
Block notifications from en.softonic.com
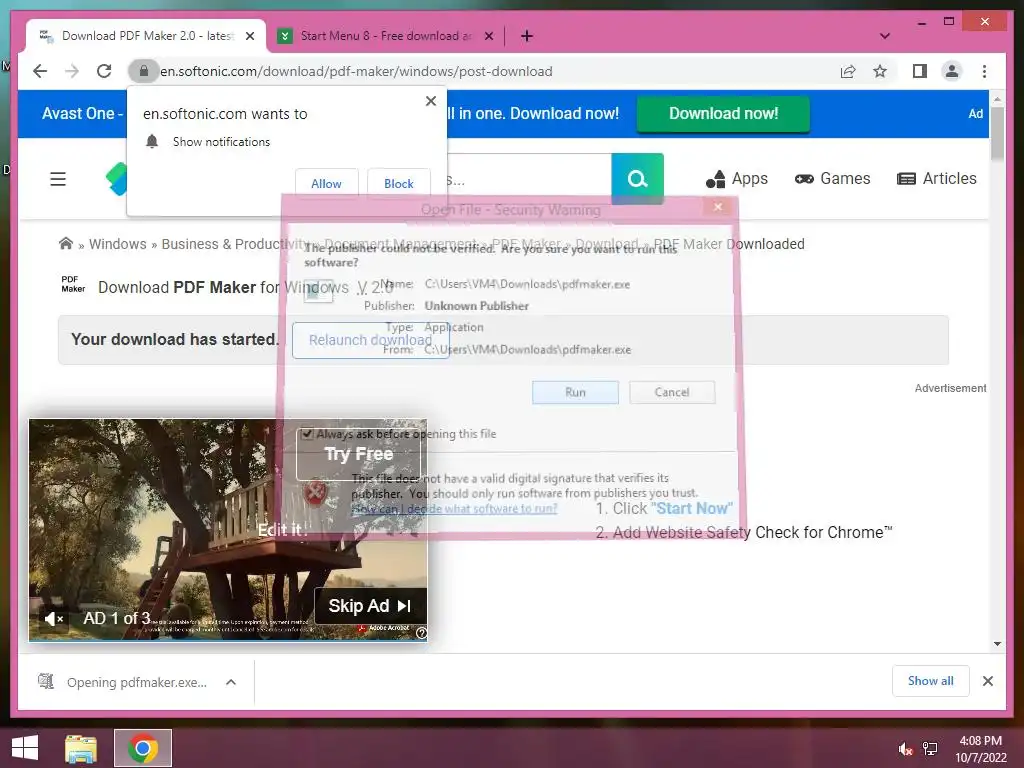(x=398, y=184)
